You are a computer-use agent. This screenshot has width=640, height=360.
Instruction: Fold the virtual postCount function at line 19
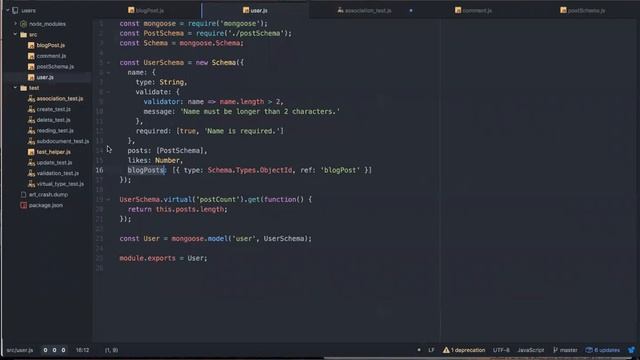click(x=109, y=200)
